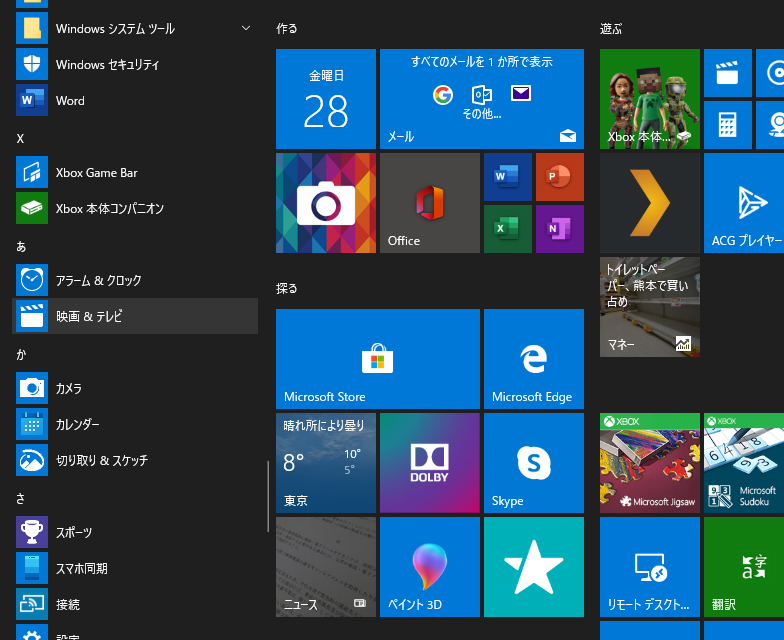Click the あ letter group header
784x640 pixels.
[x=21, y=246]
